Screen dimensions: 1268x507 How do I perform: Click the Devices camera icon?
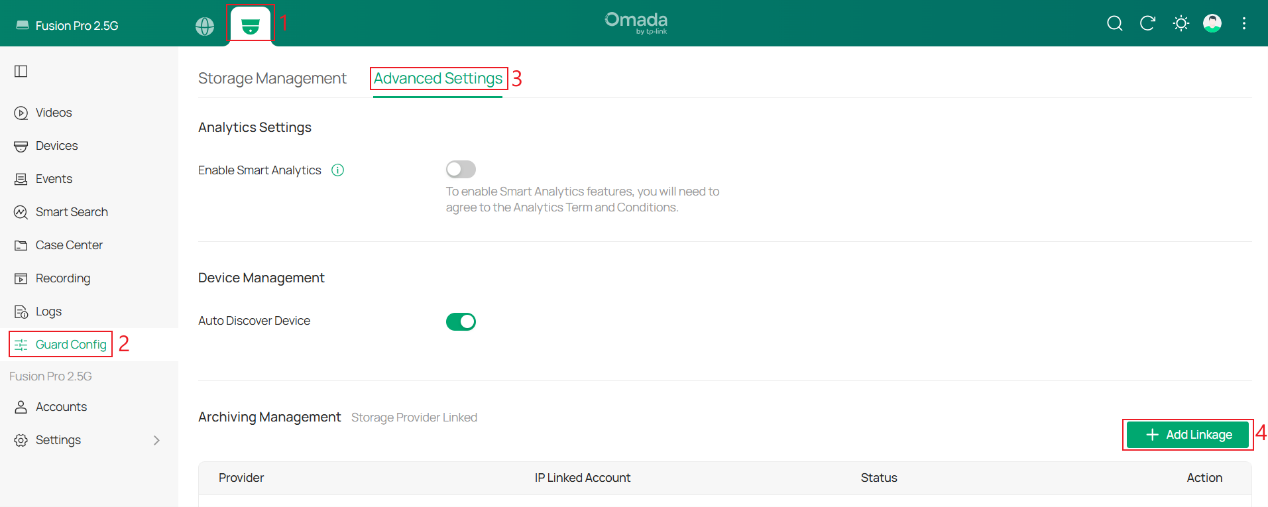point(21,146)
